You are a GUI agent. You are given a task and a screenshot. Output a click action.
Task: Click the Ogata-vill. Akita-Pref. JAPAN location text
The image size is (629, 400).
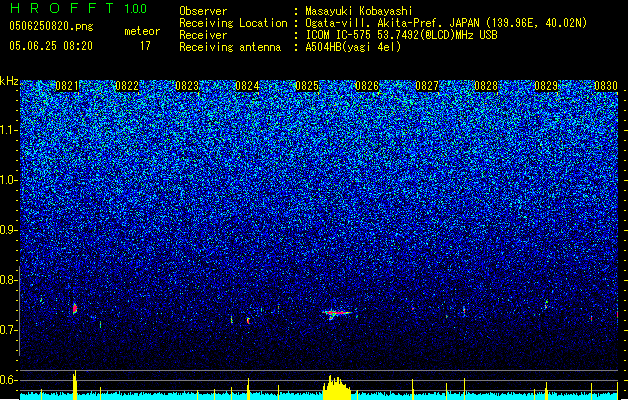click(x=446, y=23)
